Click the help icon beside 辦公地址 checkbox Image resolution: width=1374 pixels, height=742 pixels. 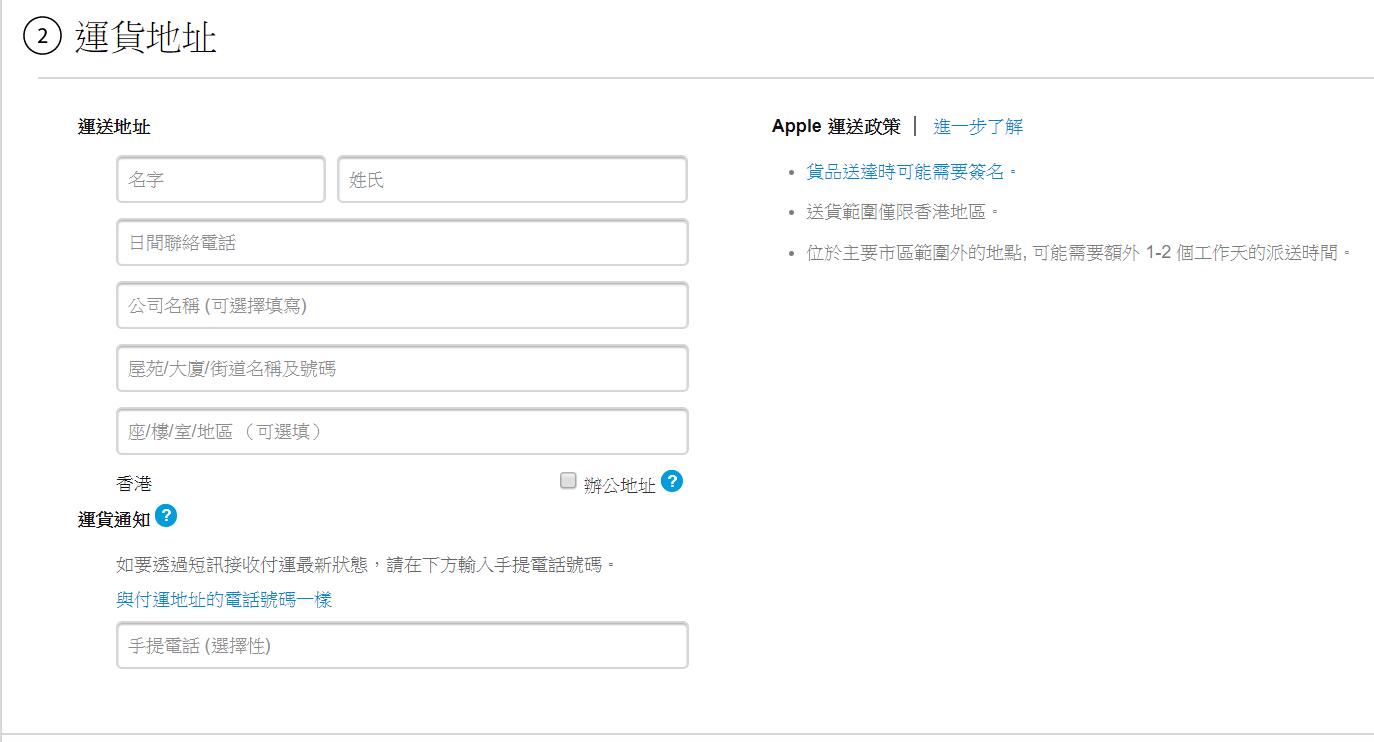pyautogui.click(x=673, y=483)
